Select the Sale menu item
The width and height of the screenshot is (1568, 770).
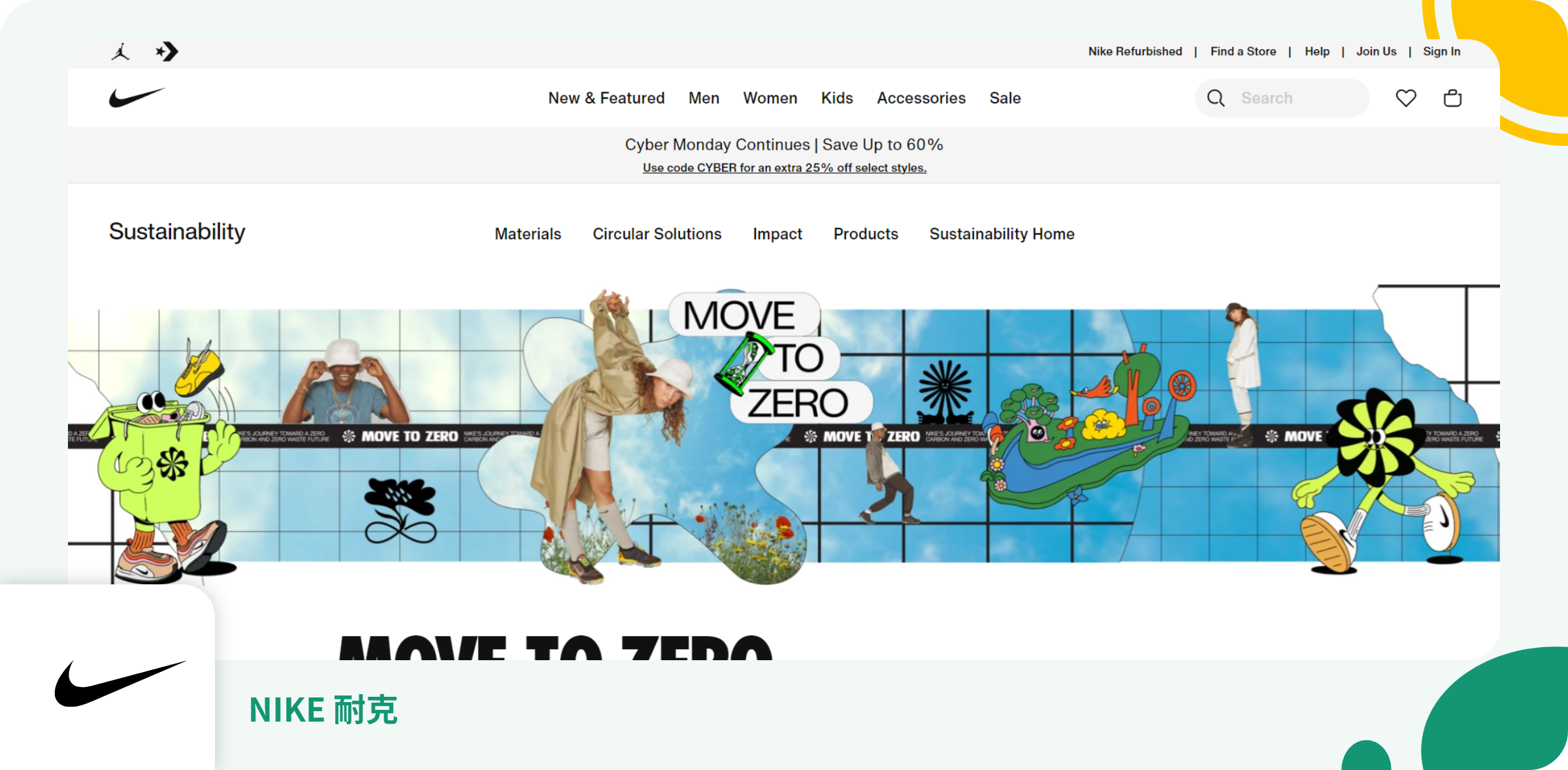pyautogui.click(x=1005, y=98)
